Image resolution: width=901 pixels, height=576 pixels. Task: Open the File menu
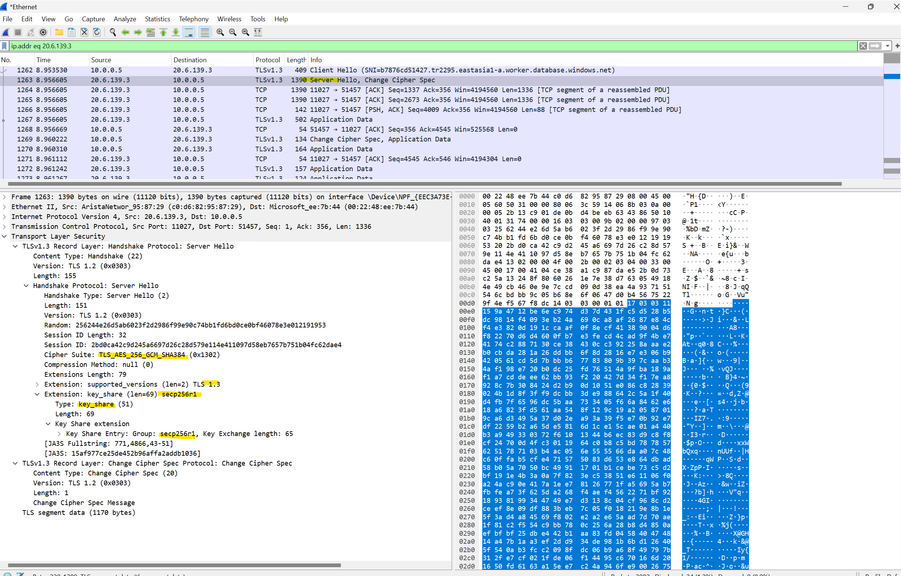pyautogui.click(x=7, y=19)
